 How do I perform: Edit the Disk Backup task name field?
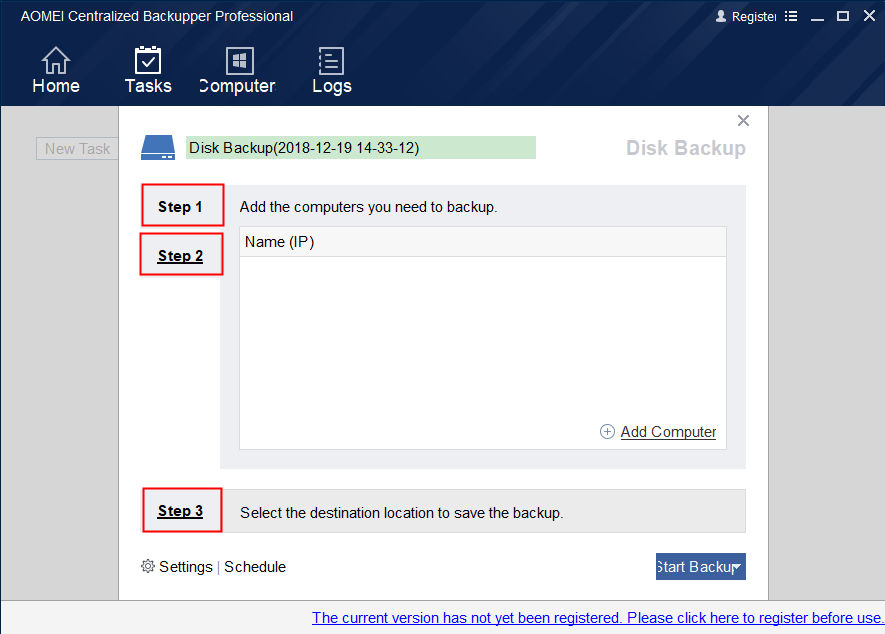(361, 147)
